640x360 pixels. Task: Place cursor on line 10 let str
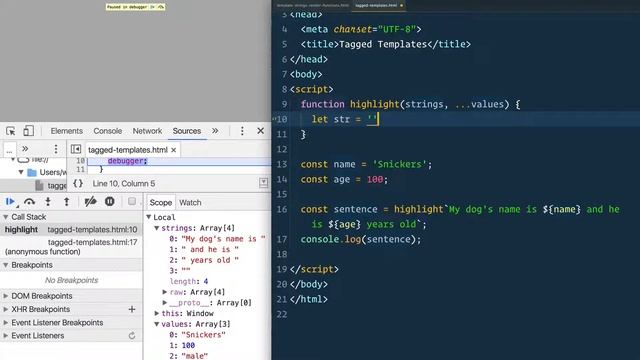[345, 119]
